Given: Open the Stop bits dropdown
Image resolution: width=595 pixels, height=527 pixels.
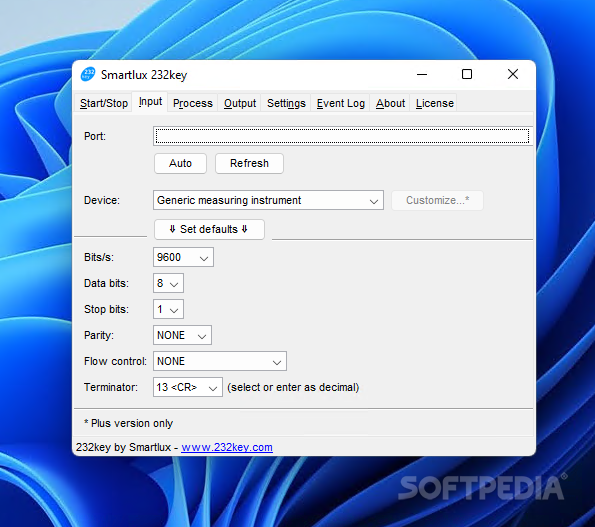Looking at the screenshot, I should point(168,309).
